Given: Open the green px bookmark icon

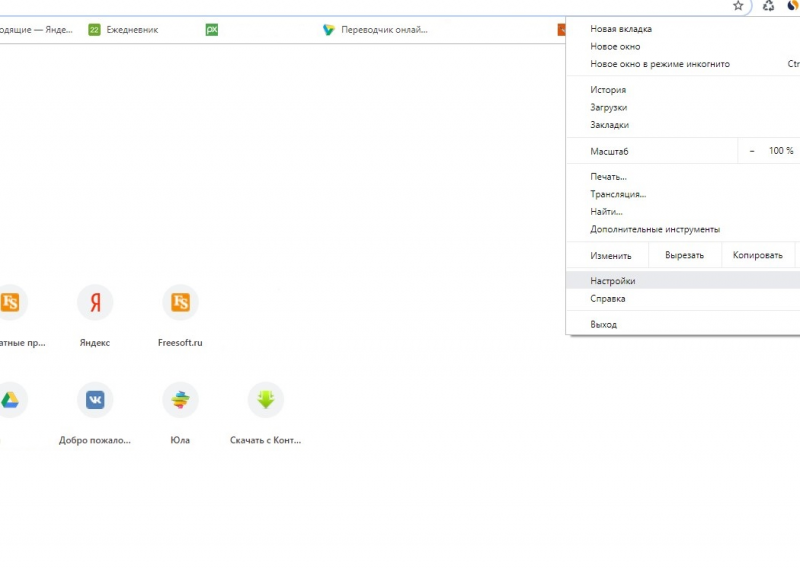Looking at the screenshot, I should (x=212, y=30).
